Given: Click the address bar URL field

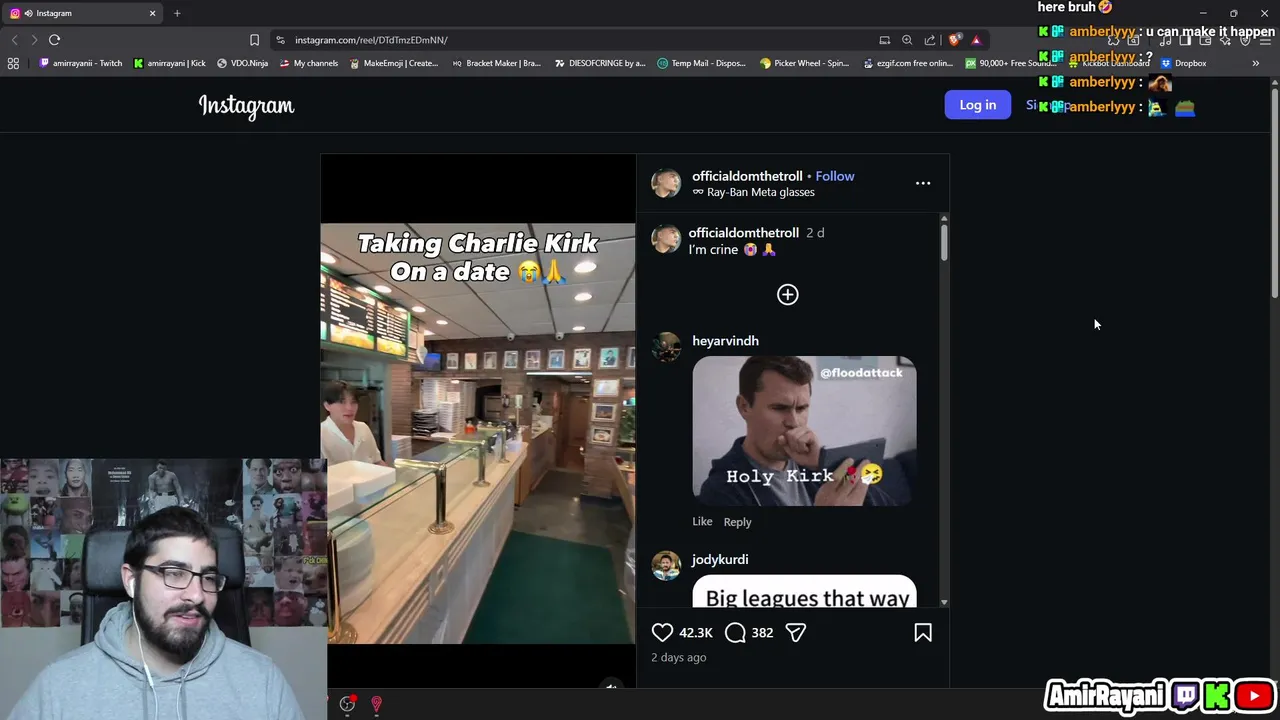Looking at the screenshot, I should (x=580, y=40).
